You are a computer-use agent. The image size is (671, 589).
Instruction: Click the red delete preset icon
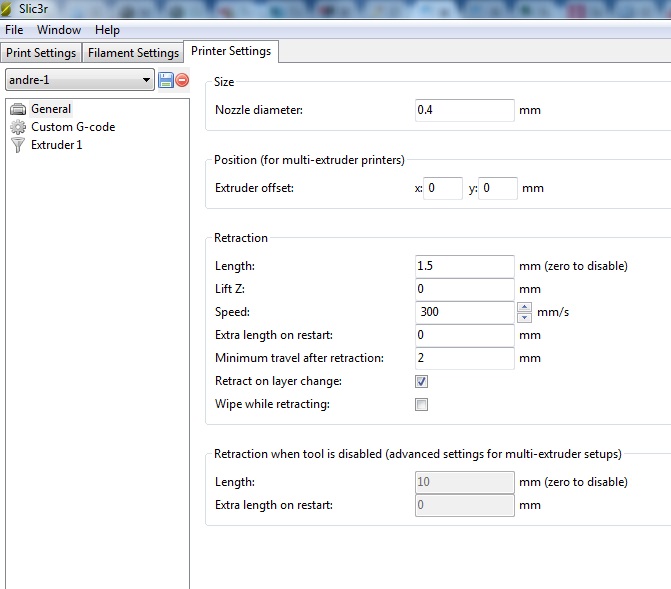click(x=182, y=80)
